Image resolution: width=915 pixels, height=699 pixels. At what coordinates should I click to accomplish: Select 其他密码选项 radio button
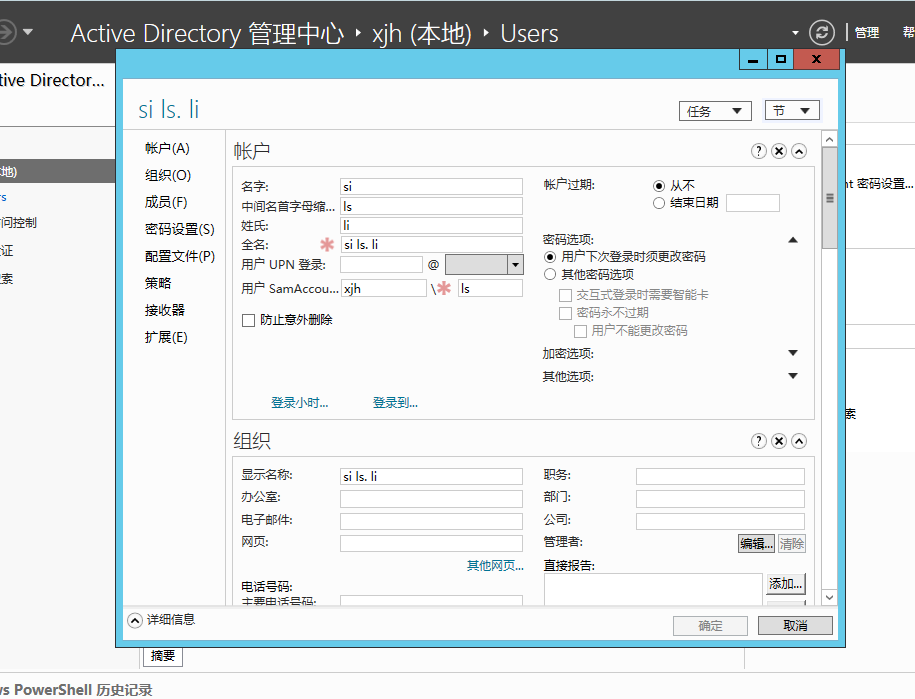click(x=550, y=274)
